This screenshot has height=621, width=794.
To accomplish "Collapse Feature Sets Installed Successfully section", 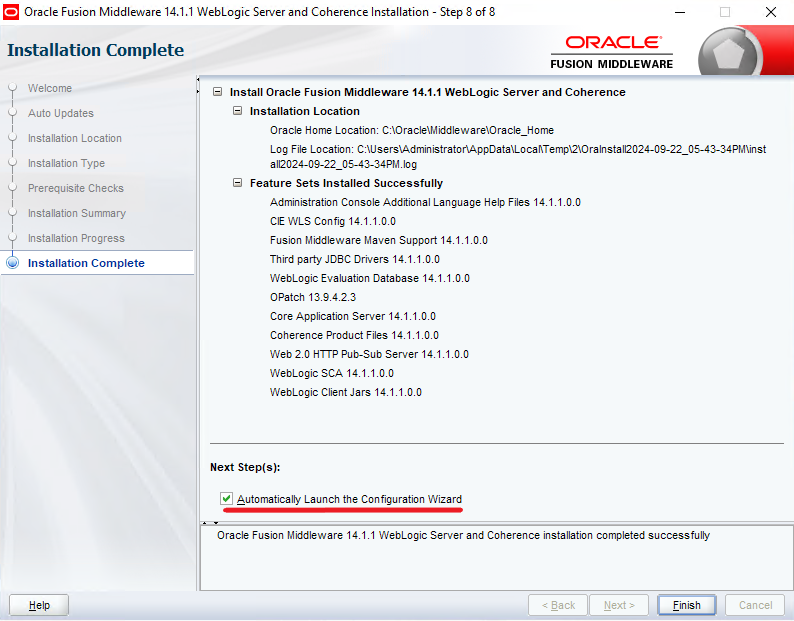I will (237, 183).
